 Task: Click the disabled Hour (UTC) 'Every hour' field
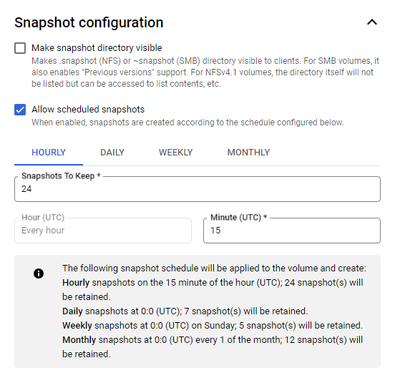tap(103, 230)
